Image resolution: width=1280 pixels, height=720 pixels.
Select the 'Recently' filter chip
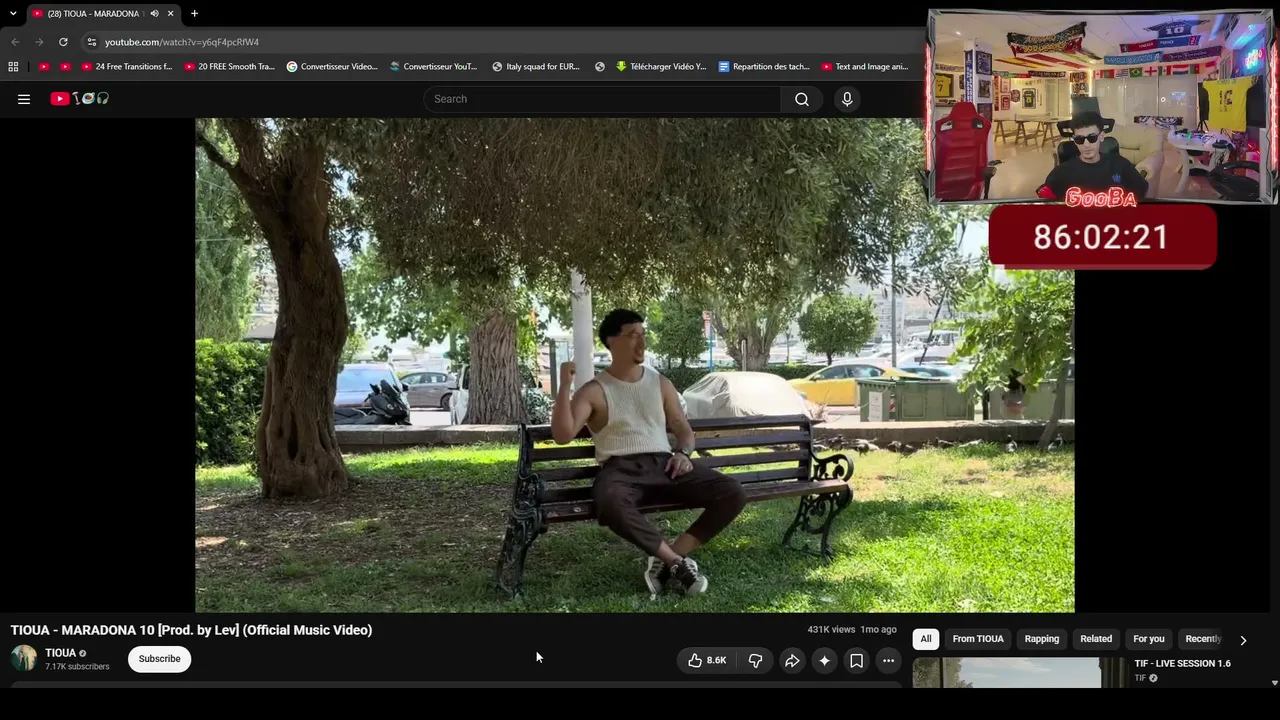(1203, 639)
